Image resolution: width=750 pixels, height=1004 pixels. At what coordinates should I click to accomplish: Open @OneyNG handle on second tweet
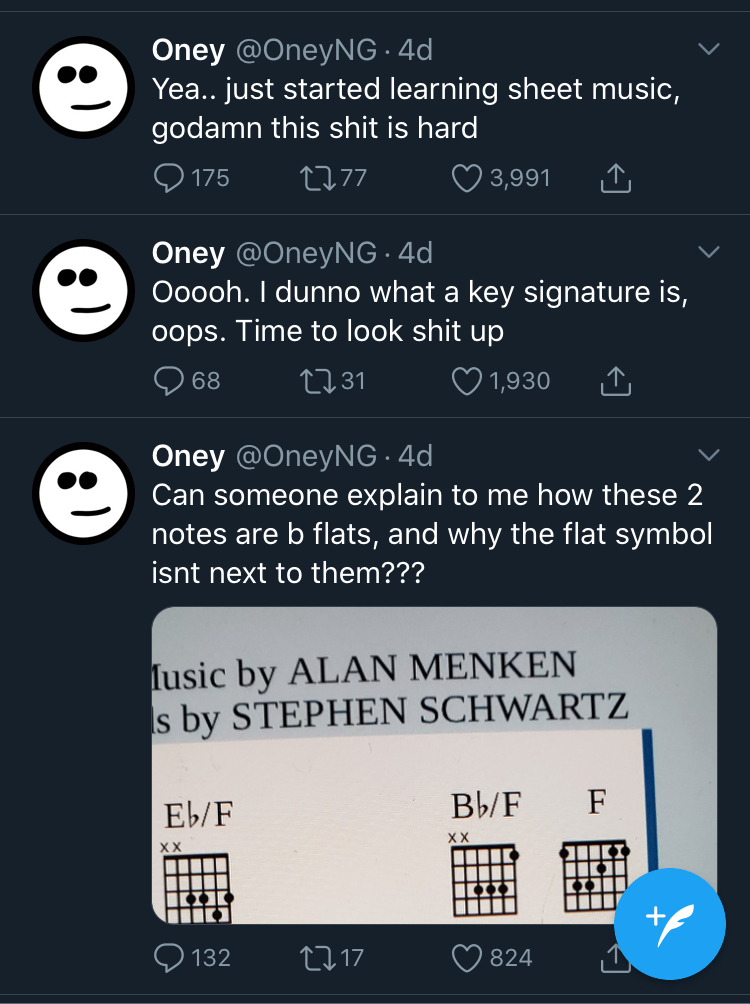(x=306, y=252)
